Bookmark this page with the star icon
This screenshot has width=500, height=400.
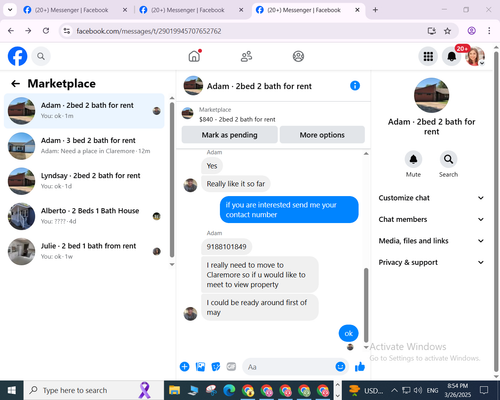[447, 31]
